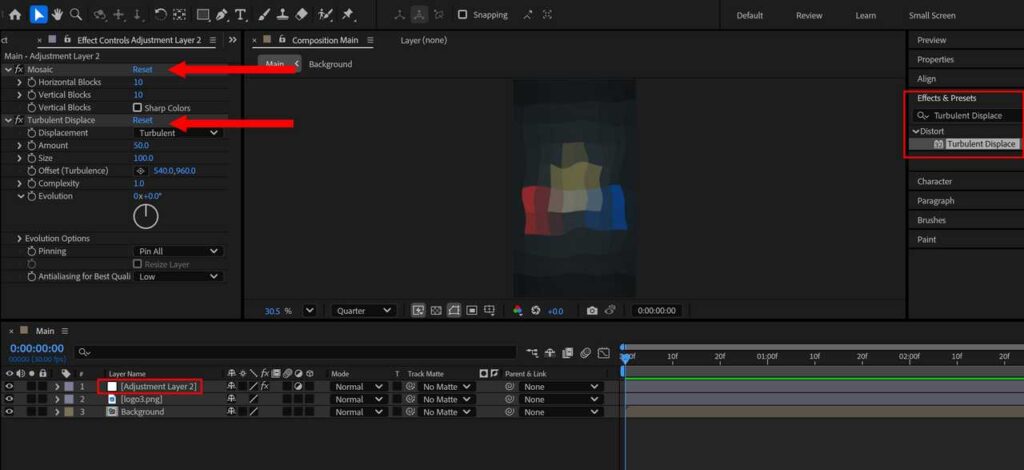Switch to the Small Screen workspace
This screenshot has width=1024, height=470.
click(x=932, y=16)
